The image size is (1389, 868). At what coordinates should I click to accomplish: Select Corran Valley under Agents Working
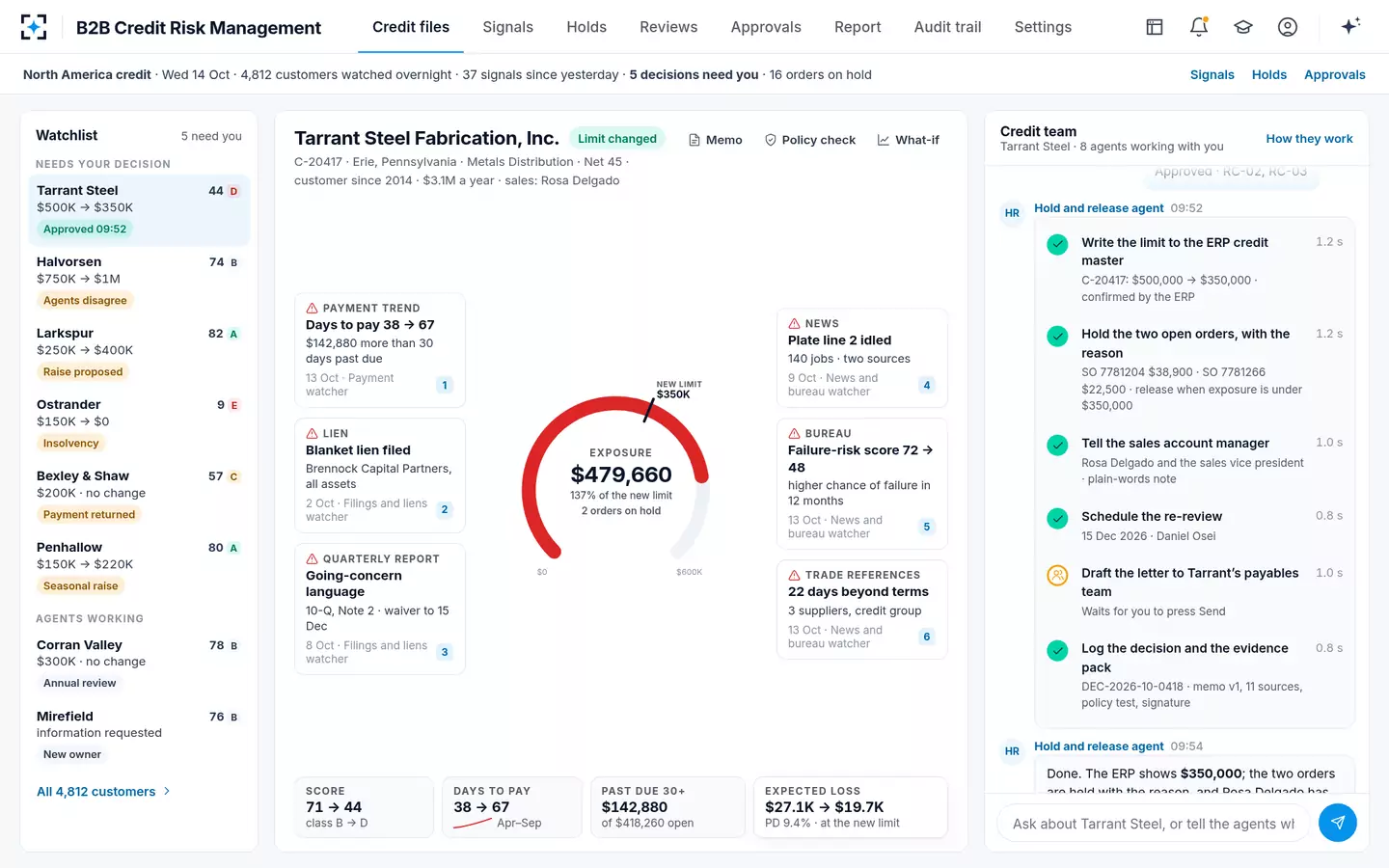(x=139, y=664)
